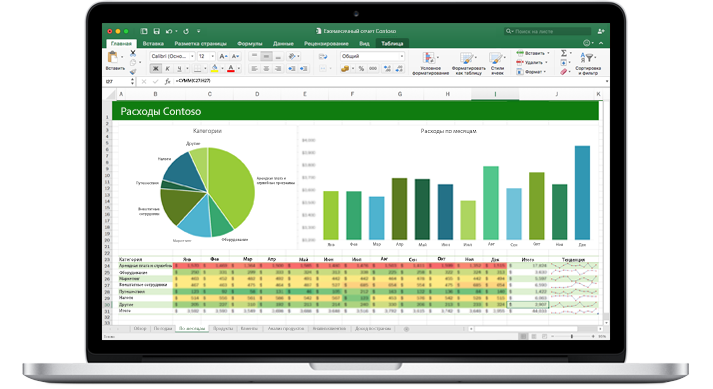Click the Save icon in title bar

pyautogui.click(x=156, y=31)
